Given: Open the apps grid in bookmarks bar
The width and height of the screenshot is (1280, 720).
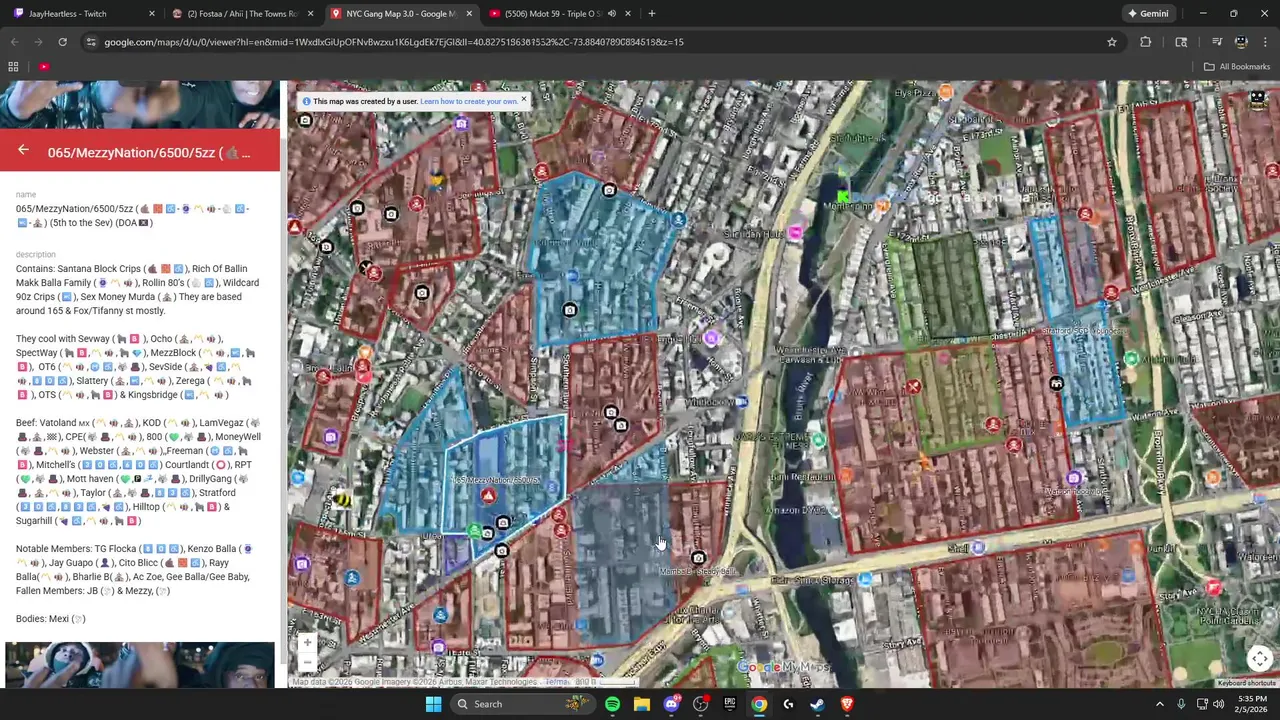Looking at the screenshot, I should (13, 67).
